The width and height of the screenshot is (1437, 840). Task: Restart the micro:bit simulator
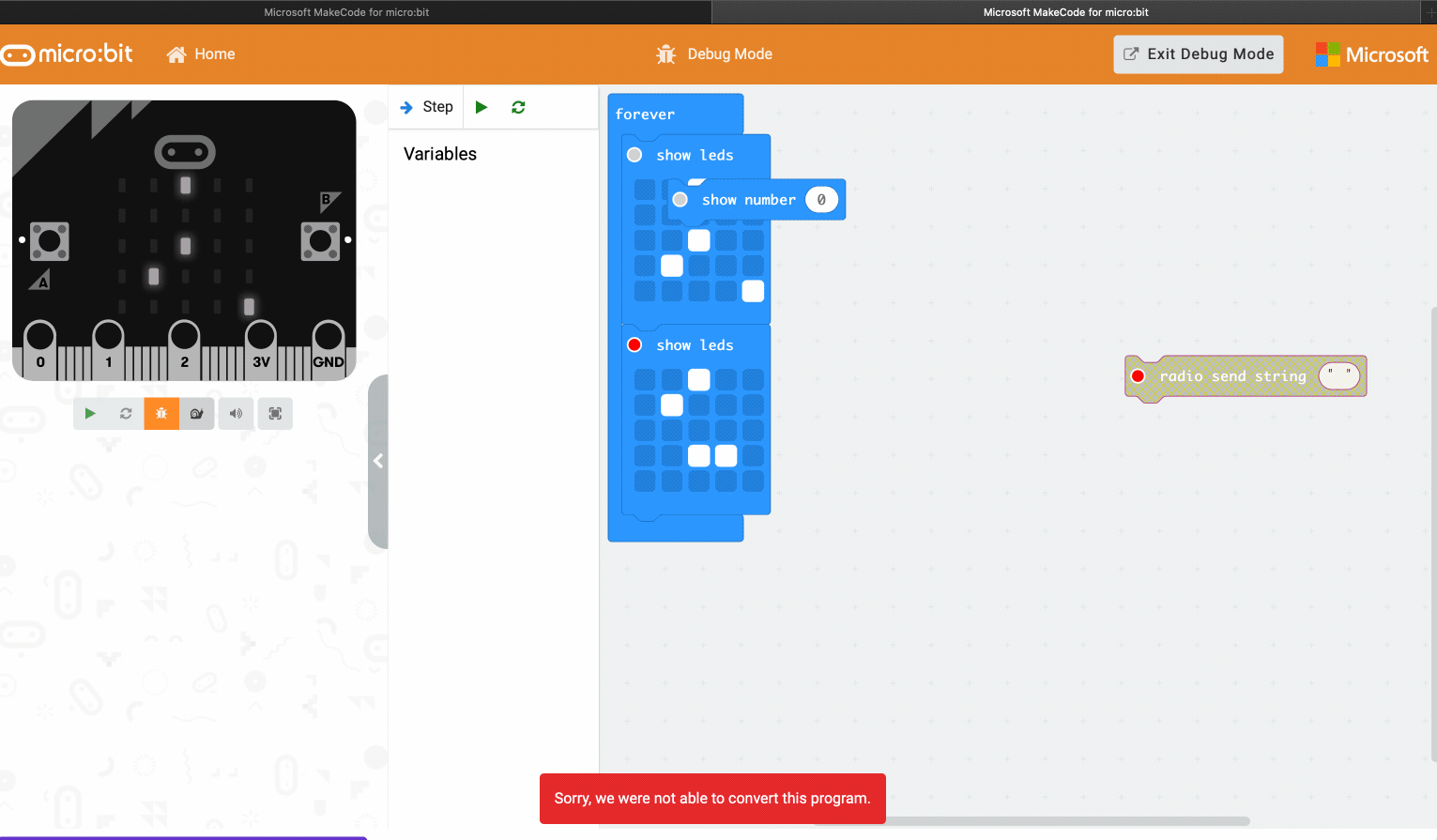(x=126, y=413)
